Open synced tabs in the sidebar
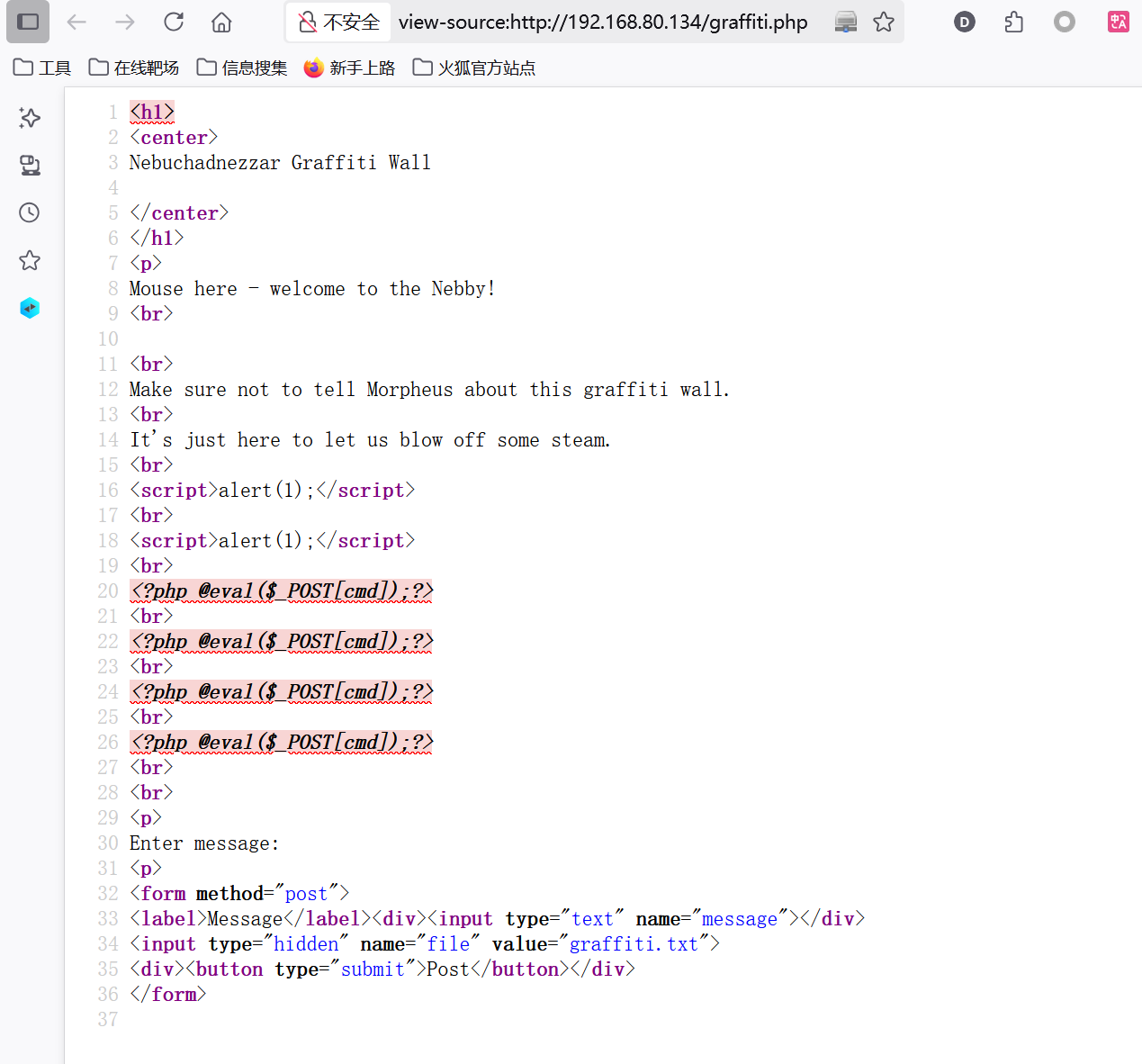Image resolution: width=1142 pixels, height=1064 pixels. (30, 166)
